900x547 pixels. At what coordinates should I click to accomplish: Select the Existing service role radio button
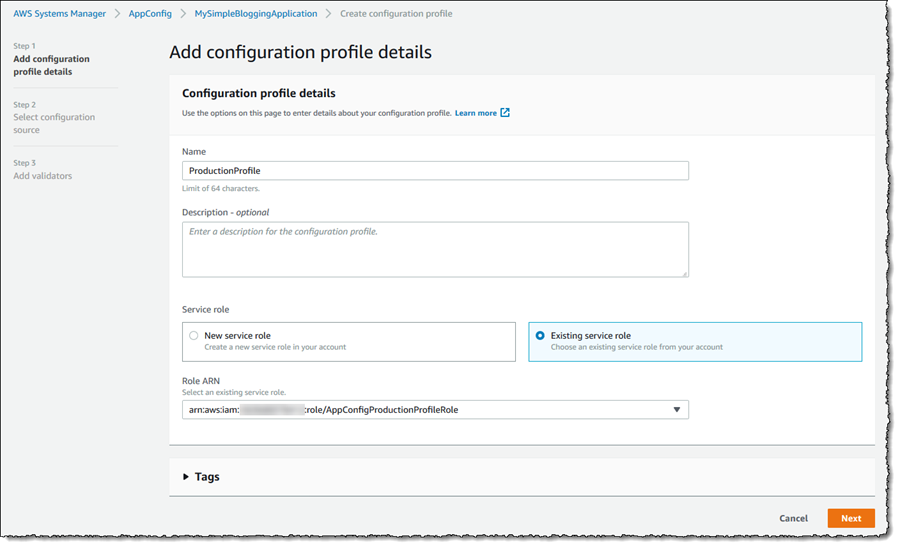540,336
